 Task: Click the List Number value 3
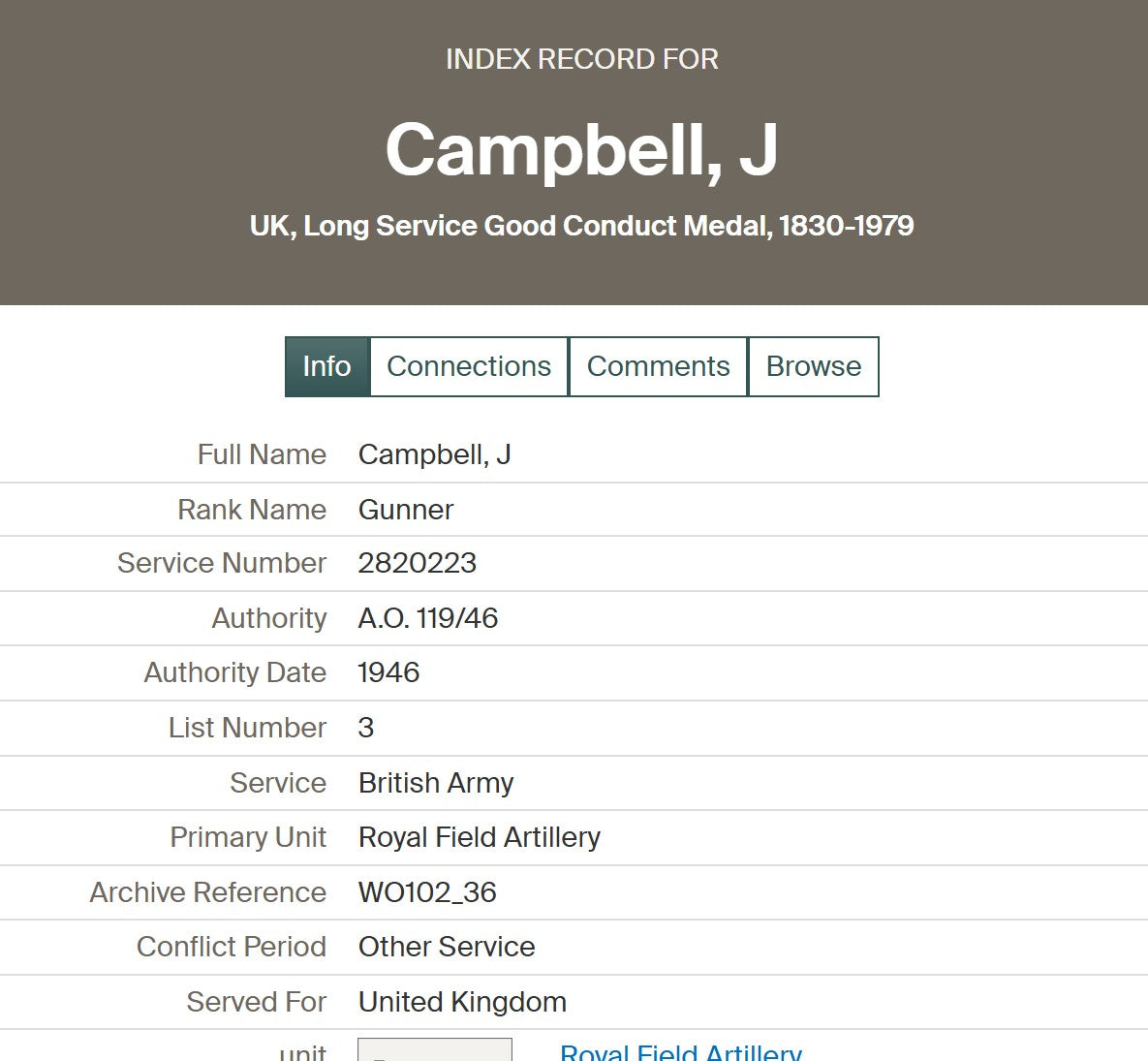pos(366,728)
